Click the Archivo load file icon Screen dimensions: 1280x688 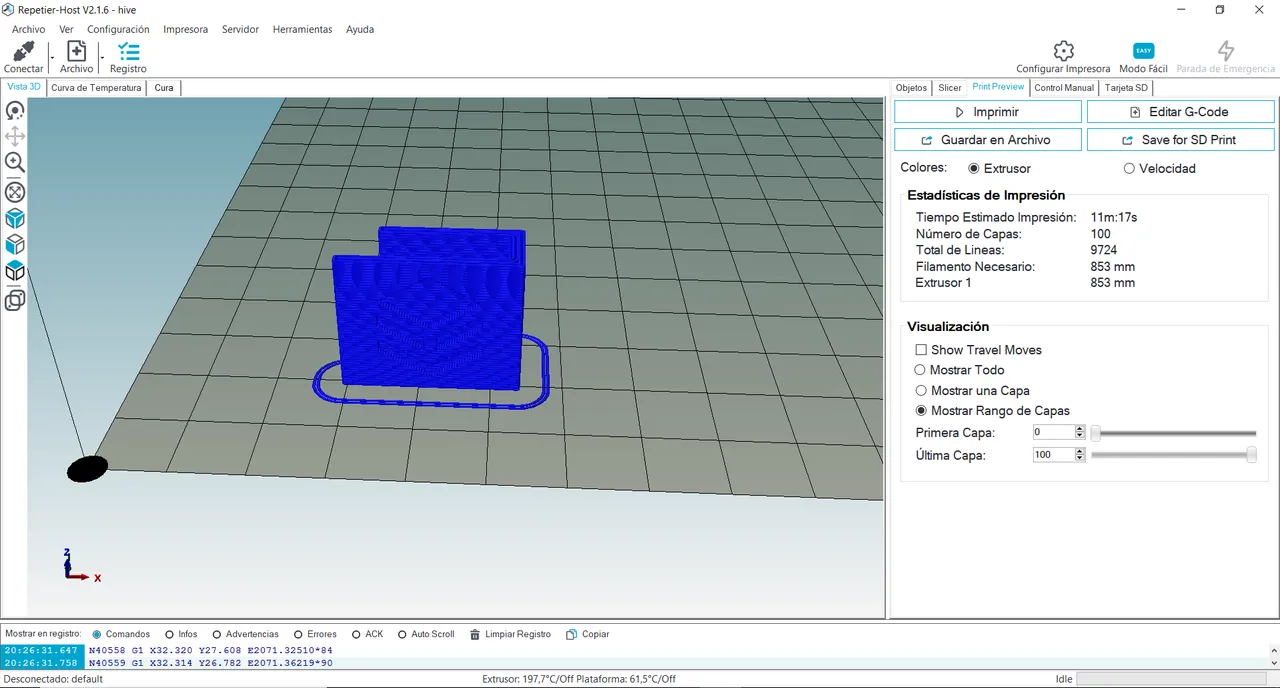(76, 51)
